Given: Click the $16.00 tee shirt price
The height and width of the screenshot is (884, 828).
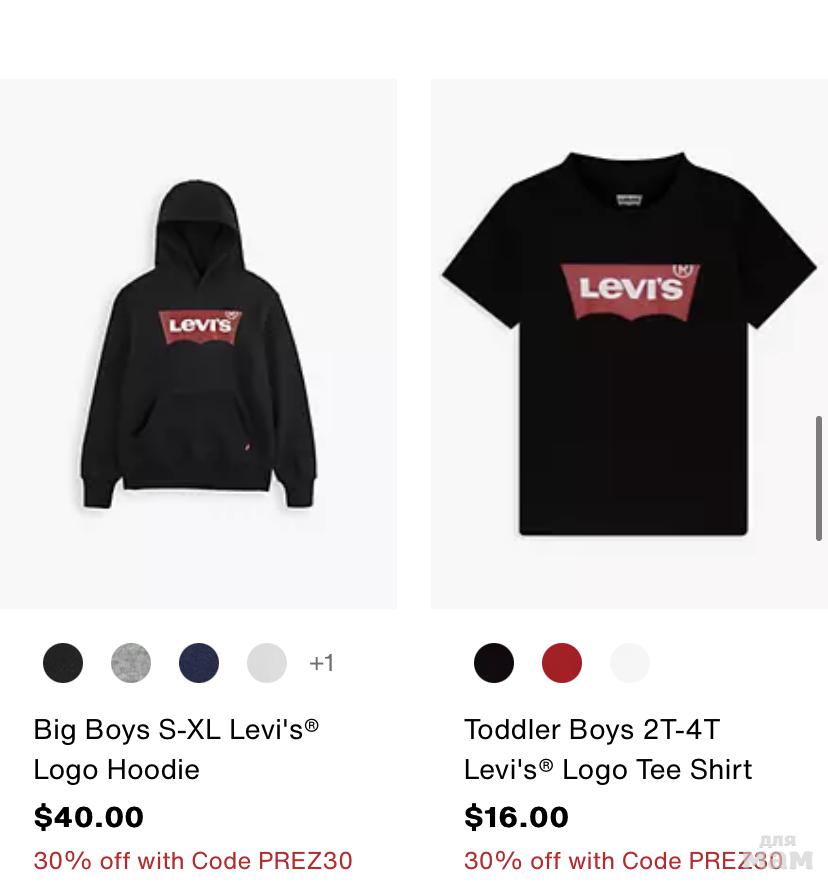Looking at the screenshot, I should click(x=516, y=817).
